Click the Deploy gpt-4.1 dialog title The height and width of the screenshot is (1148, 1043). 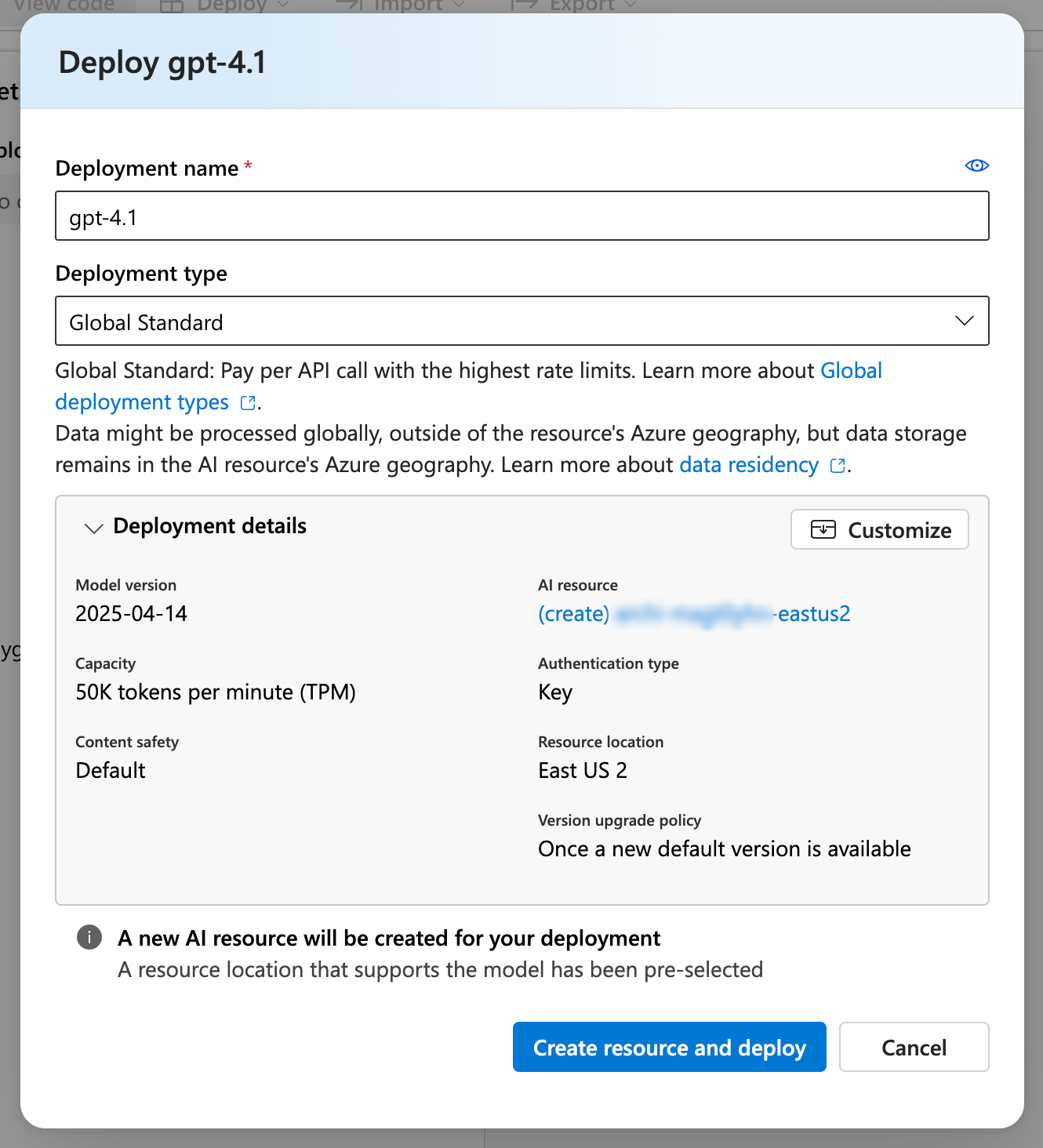(162, 62)
